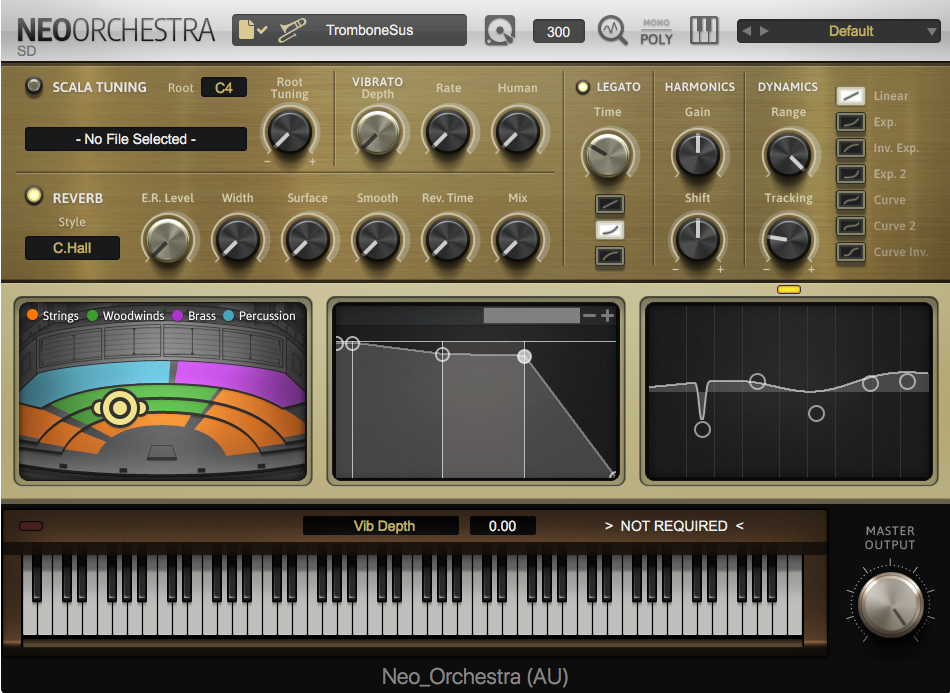Toggle the Brass section purple dot
950x693 pixels.
click(x=178, y=316)
